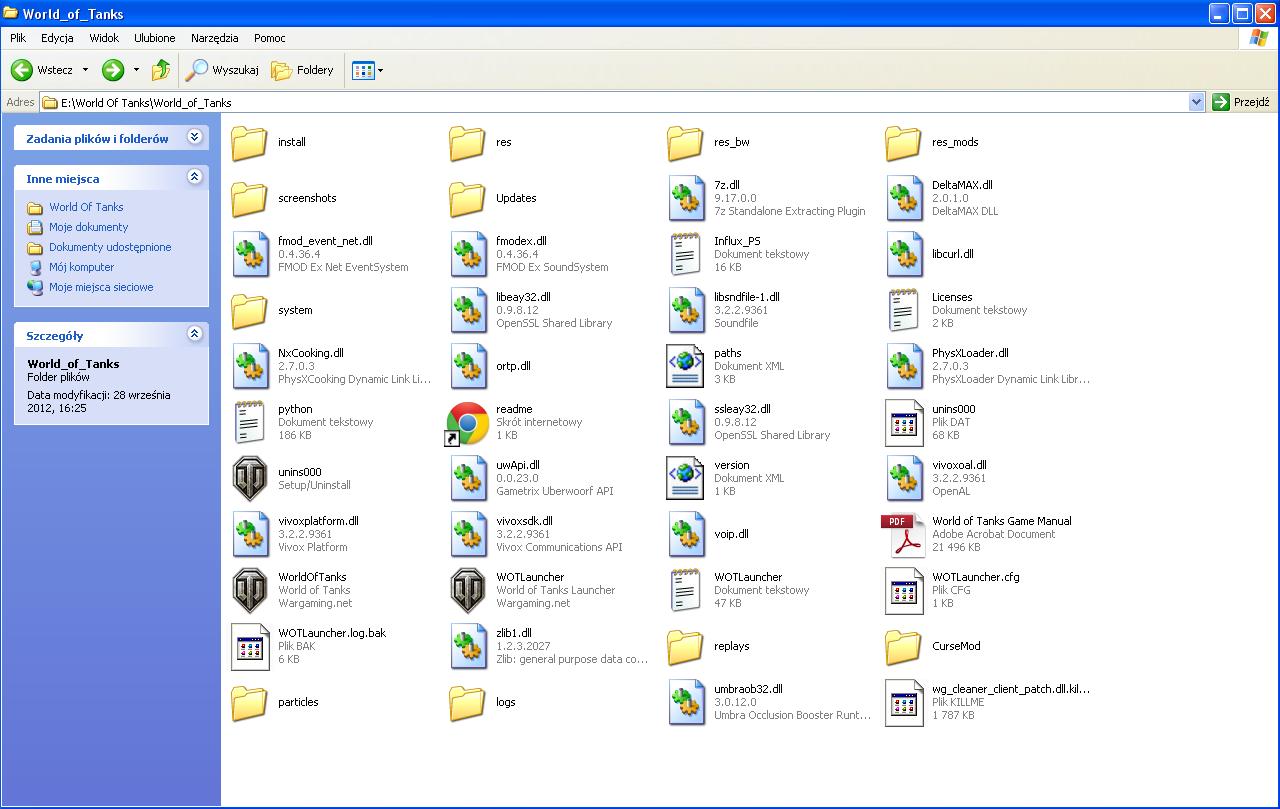The height and width of the screenshot is (809, 1280).
Task: Open the Wstecz history dropdown arrow
Action: pyautogui.click(x=85, y=70)
